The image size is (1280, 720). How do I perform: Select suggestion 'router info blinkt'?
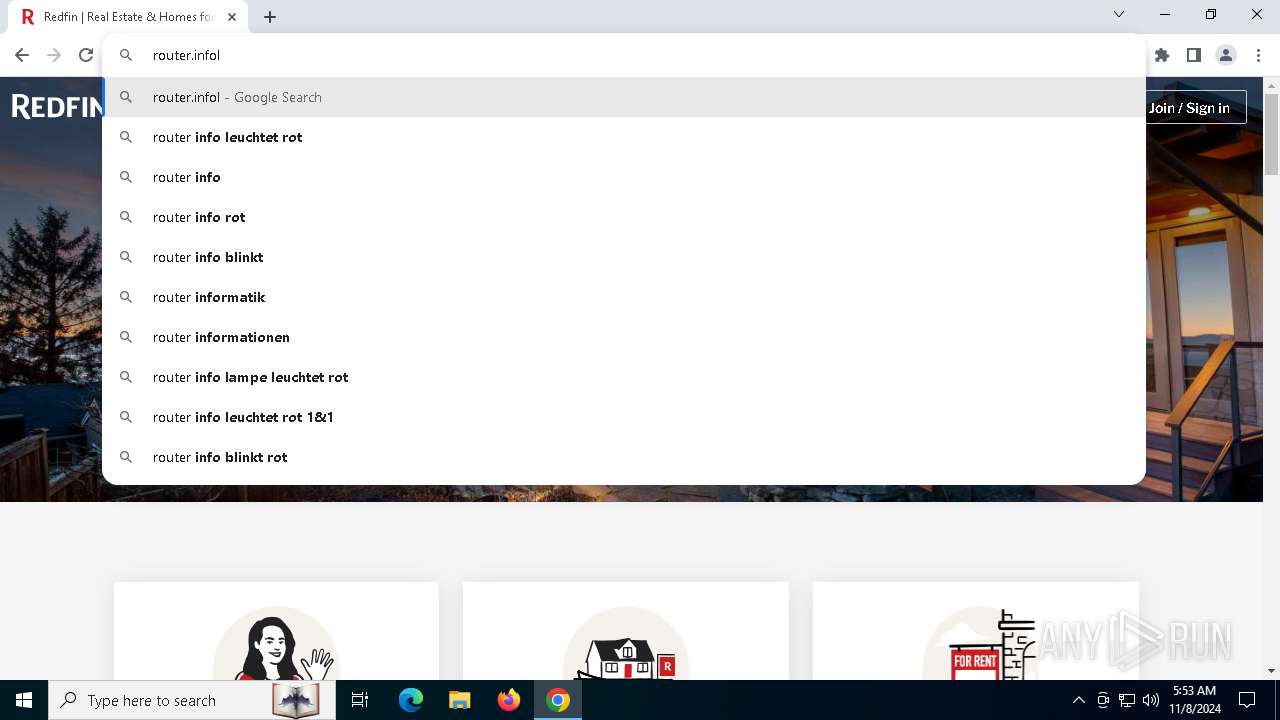coord(624,257)
